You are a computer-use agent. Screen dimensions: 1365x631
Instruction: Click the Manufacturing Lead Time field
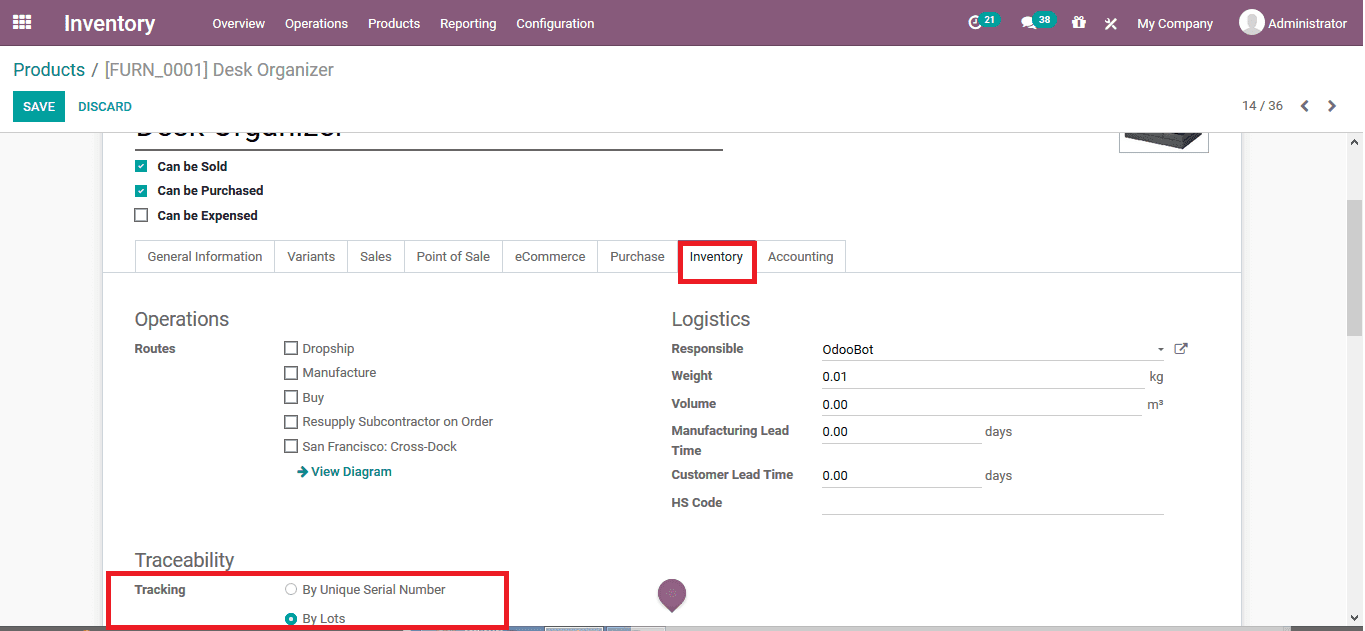[x=901, y=432]
